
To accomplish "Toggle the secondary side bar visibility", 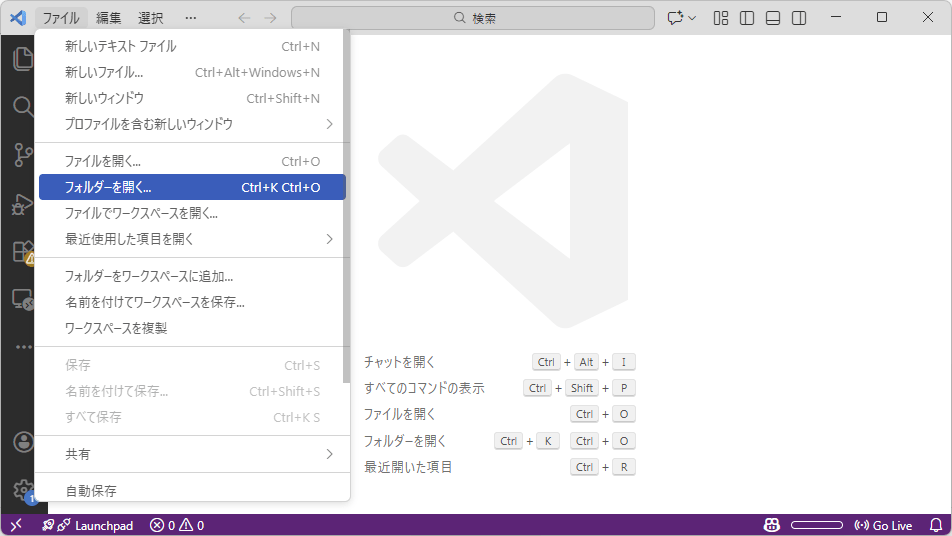I will click(799, 18).
